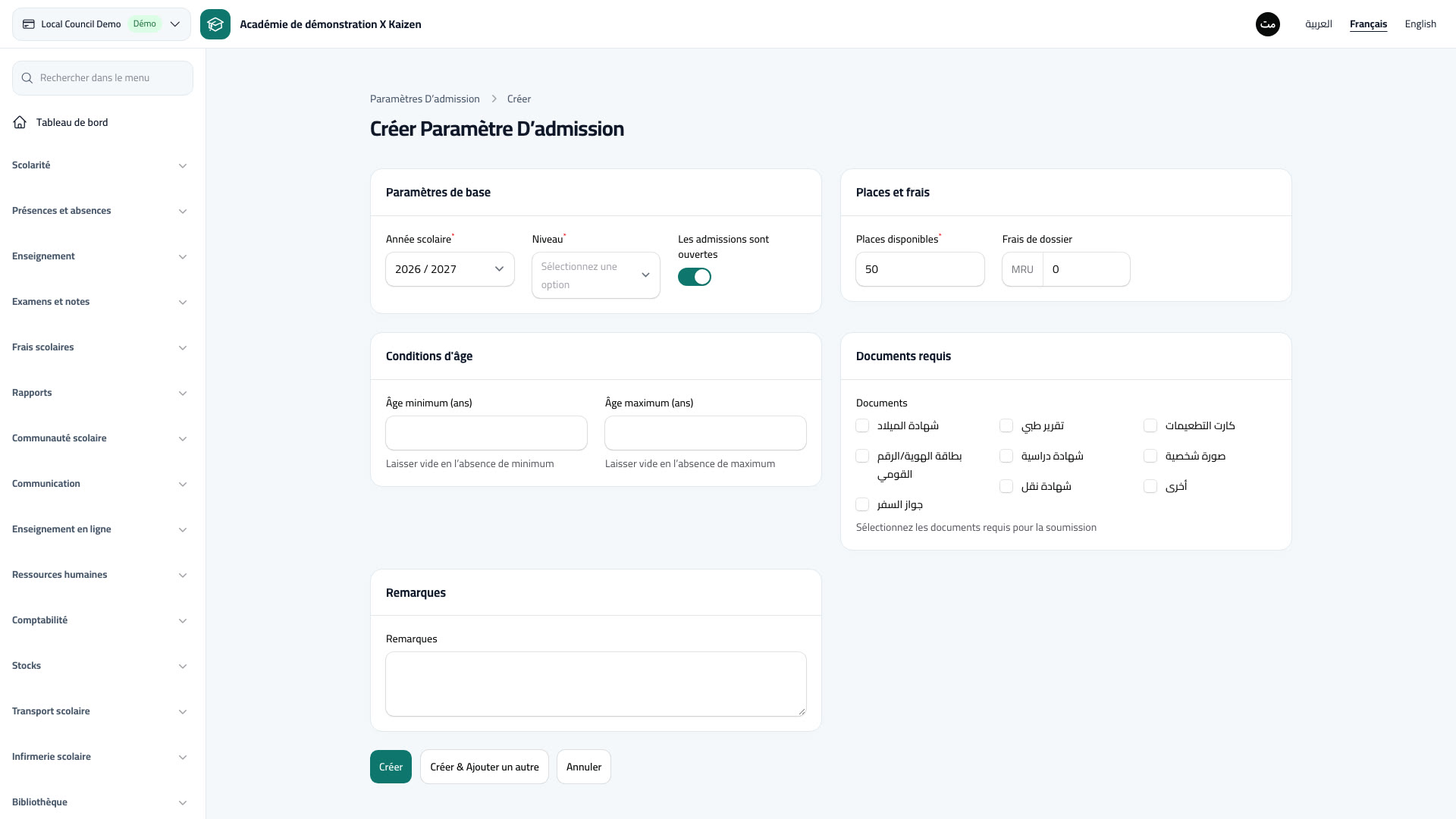This screenshot has height=819, width=1456.
Task: Click the Âge maximum input field
Action: [705, 433]
